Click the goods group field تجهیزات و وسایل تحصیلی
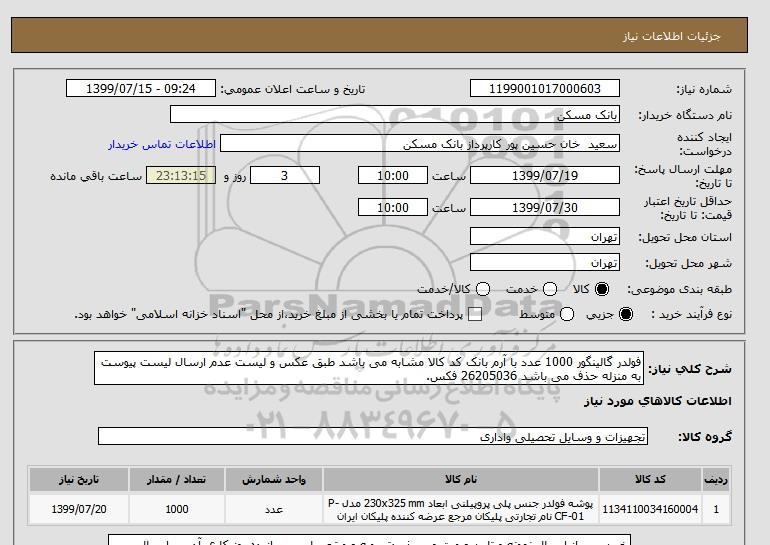 [x=373, y=436]
